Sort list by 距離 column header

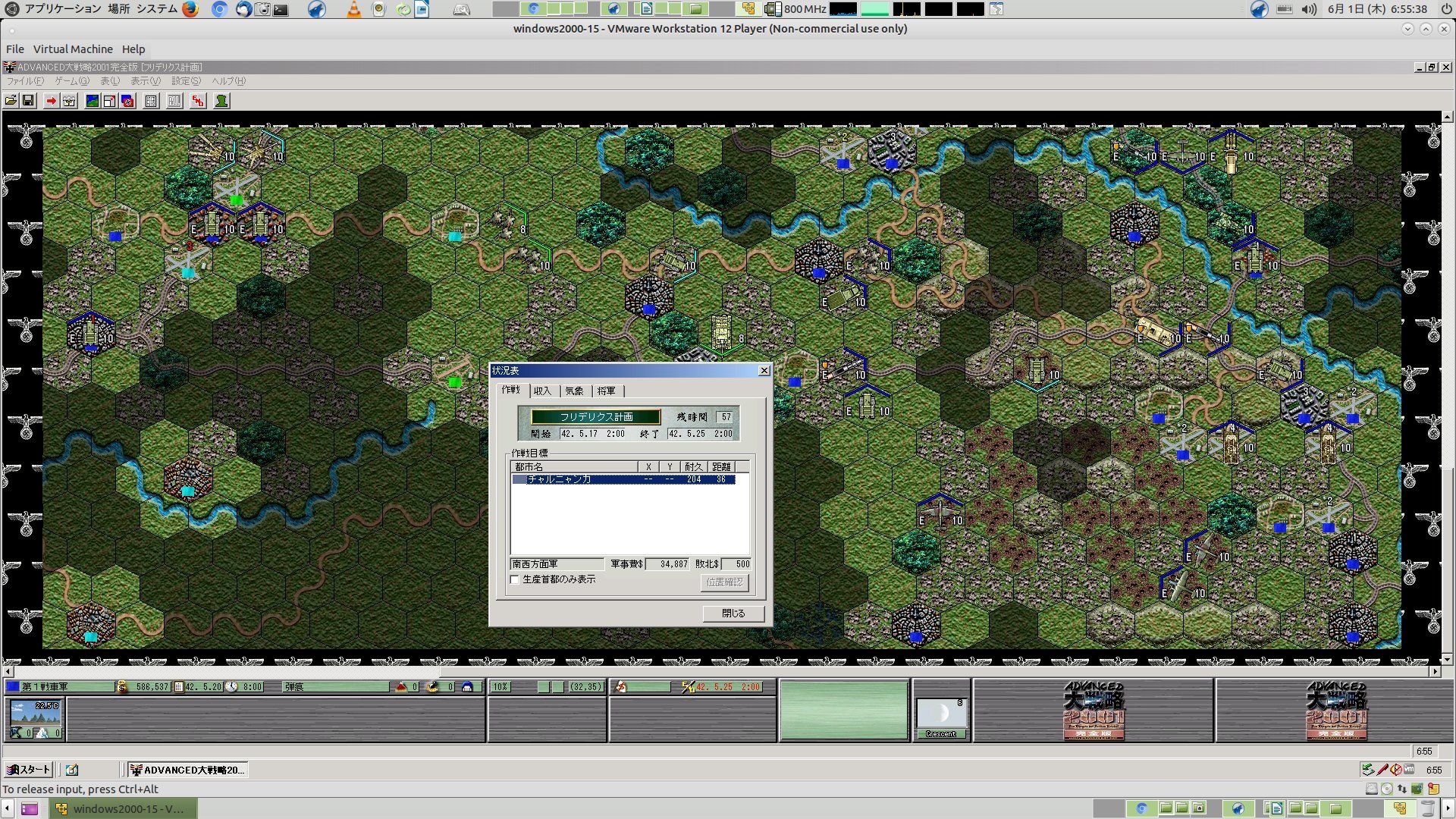(x=721, y=467)
